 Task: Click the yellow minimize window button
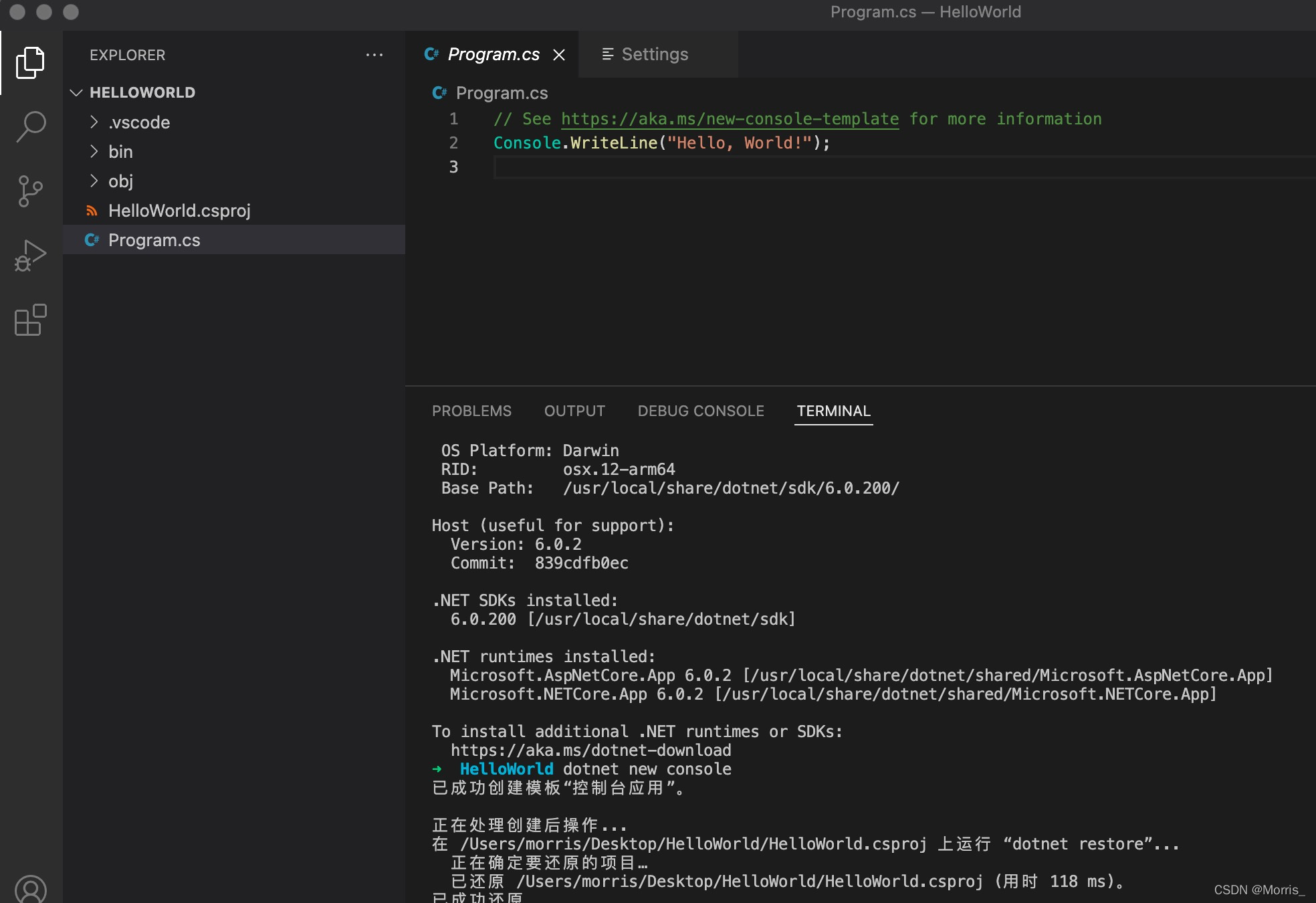coord(44,12)
